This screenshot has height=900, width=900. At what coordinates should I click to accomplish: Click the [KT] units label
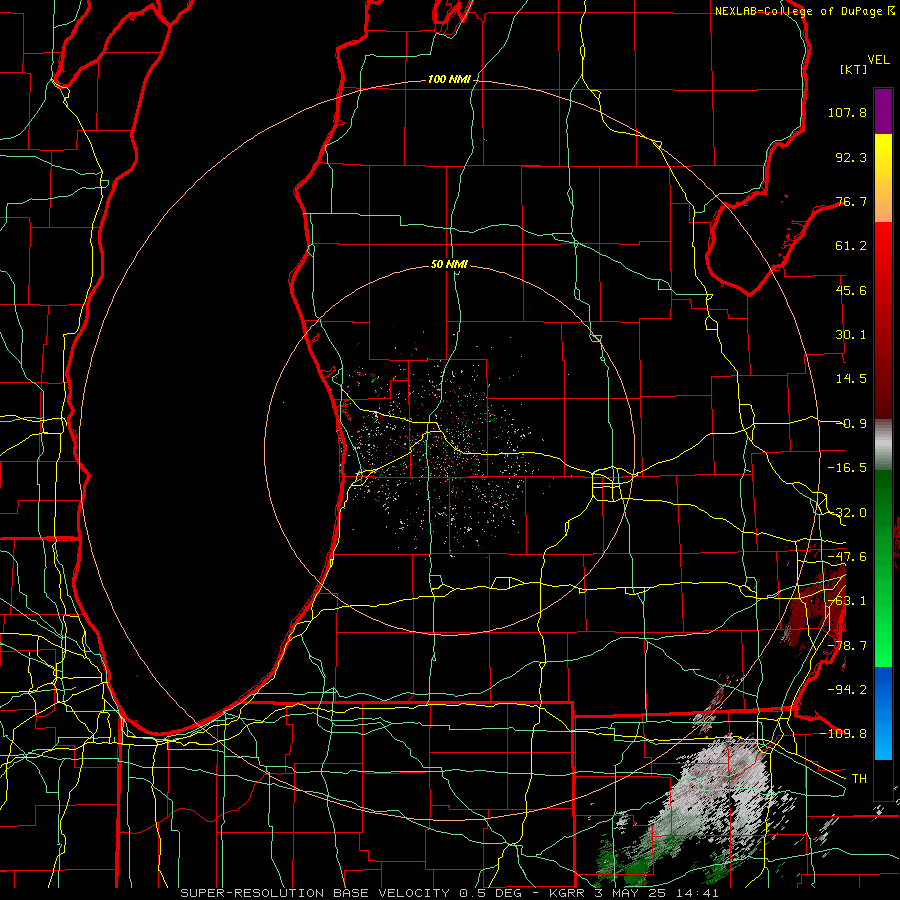pyautogui.click(x=853, y=69)
